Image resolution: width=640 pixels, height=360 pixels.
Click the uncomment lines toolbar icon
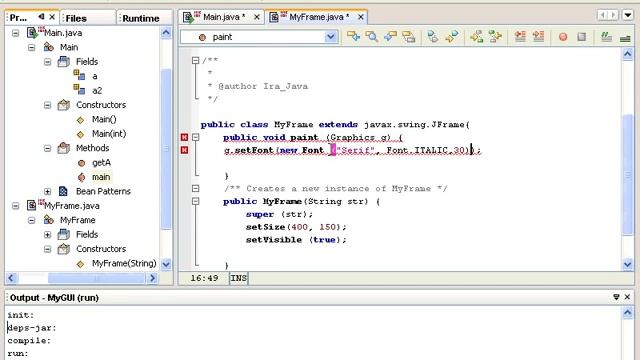tap(625, 38)
